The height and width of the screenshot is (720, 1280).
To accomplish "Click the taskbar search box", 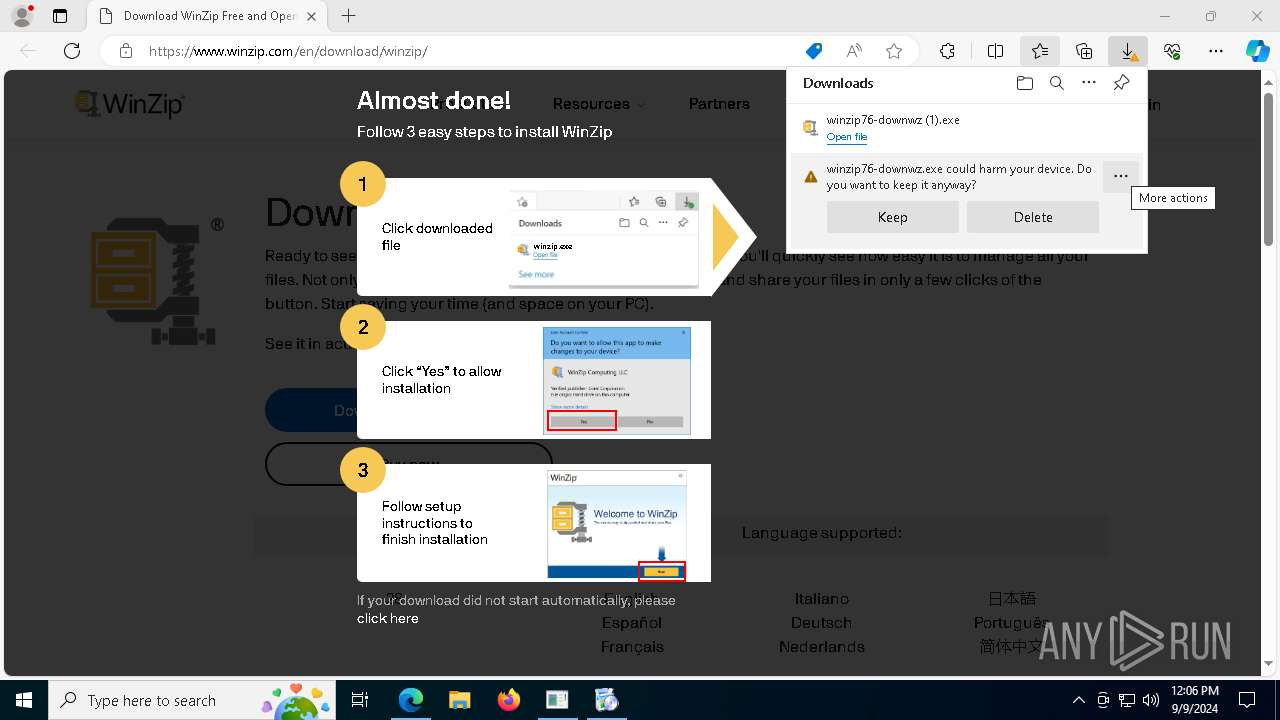I will tap(192, 700).
